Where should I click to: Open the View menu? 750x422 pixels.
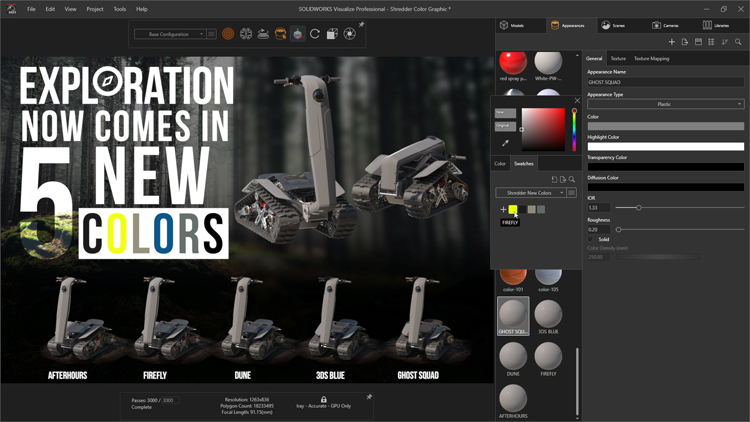(70, 9)
